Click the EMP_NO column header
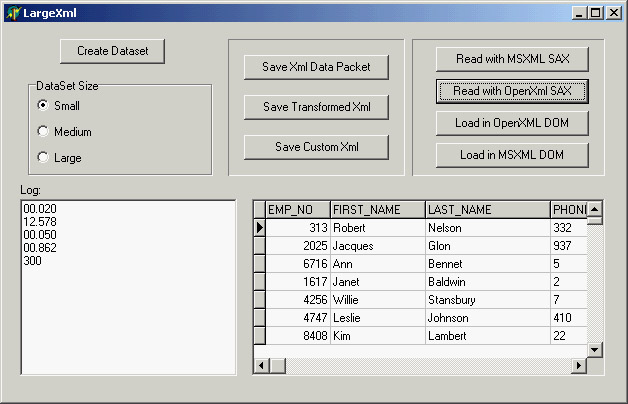 point(297,210)
